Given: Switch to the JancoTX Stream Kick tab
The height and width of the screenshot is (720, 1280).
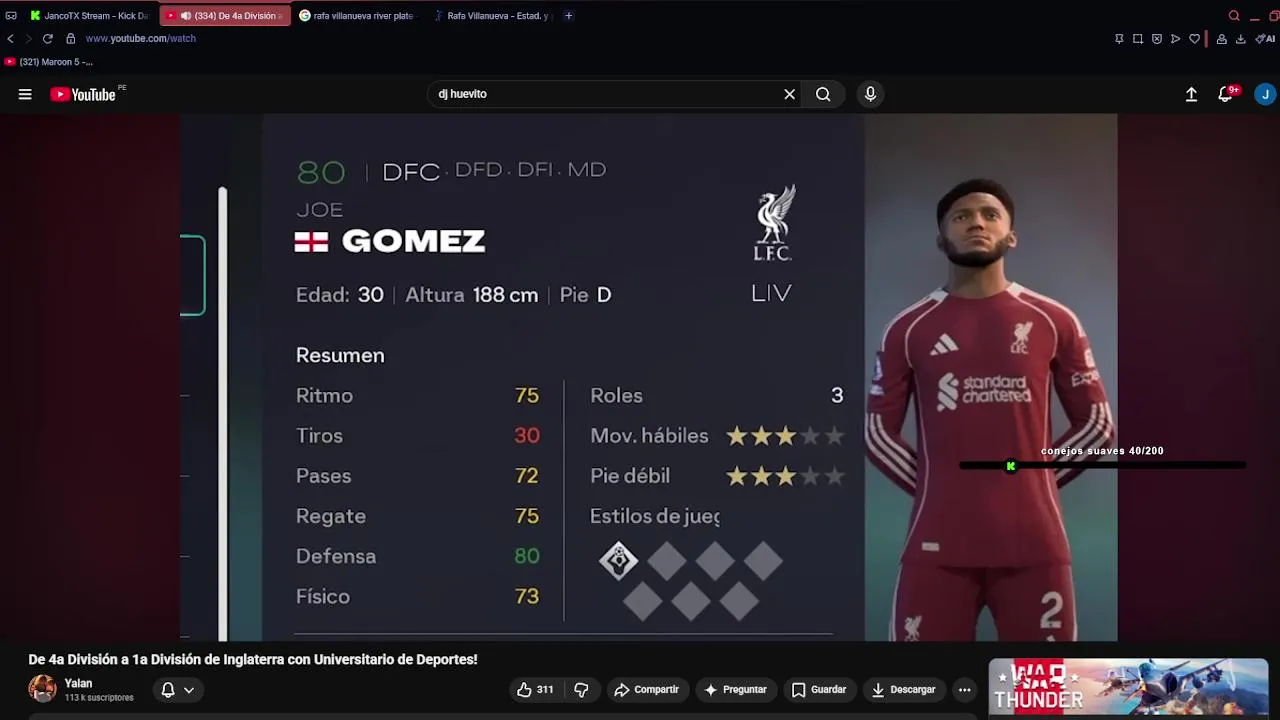Looking at the screenshot, I should click(88, 16).
